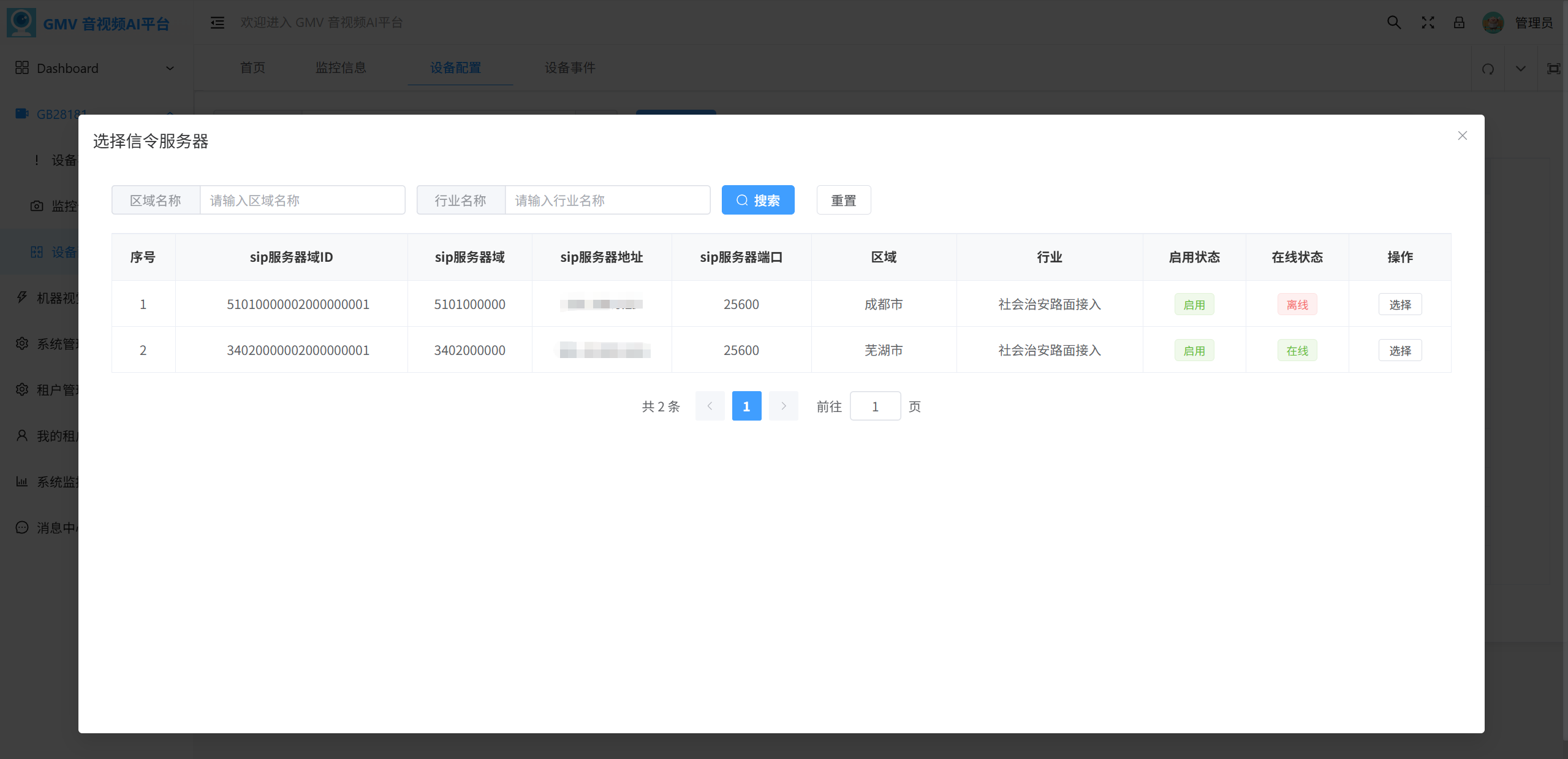The image size is (1568, 759).
Task: Click page number 1 in pagination
Action: (x=746, y=406)
